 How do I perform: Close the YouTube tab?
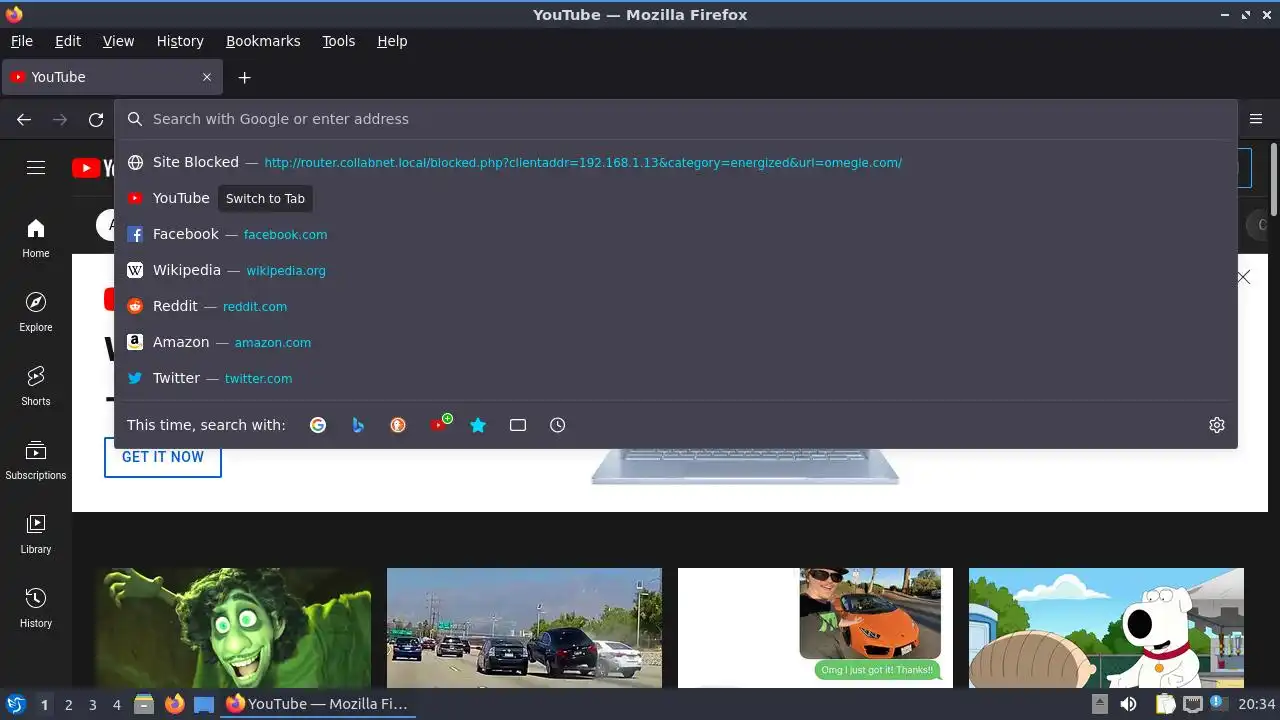click(207, 77)
